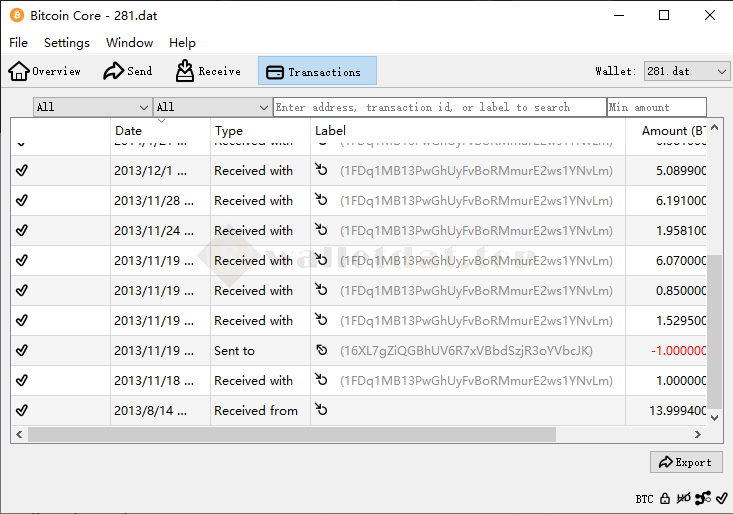Open the Receive page
Image resolution: width=733 pixels, height=514 pixels.
coord(208,71)
